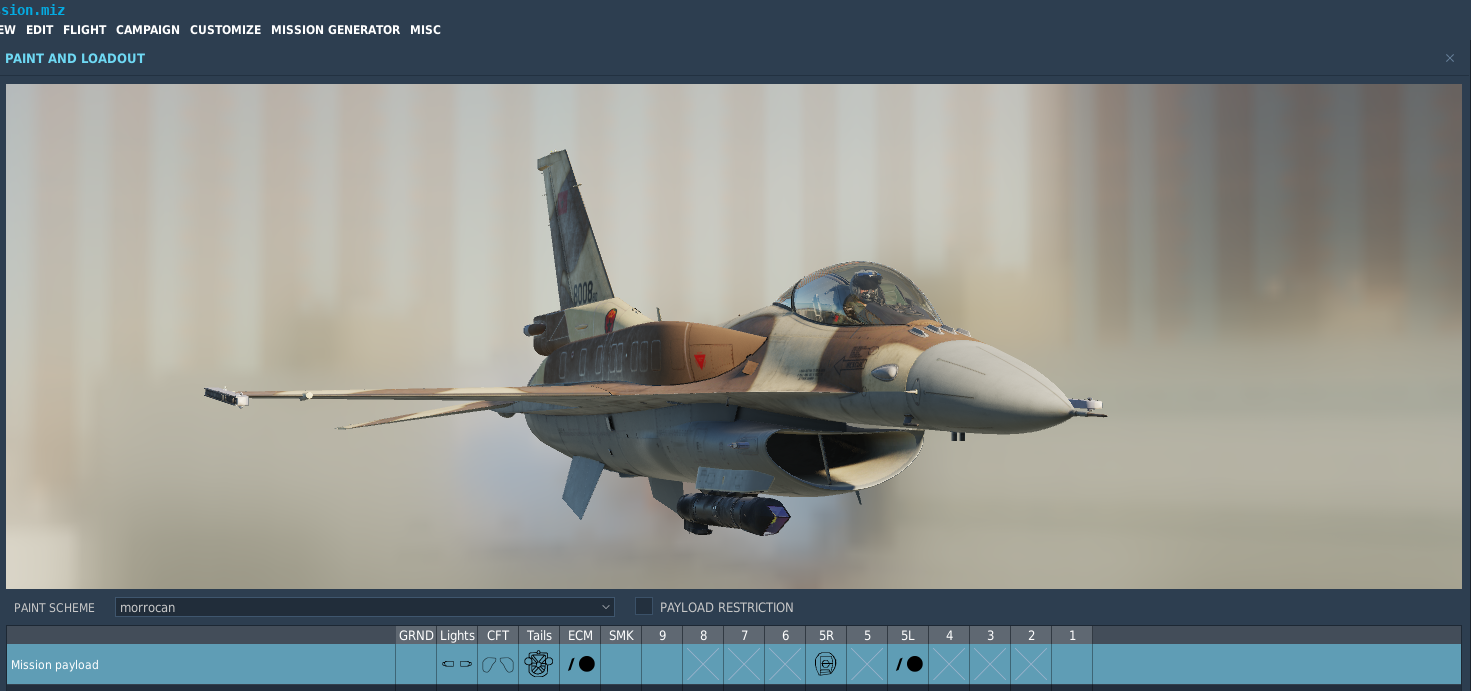Open the MISC menu

tap(426, 29)
